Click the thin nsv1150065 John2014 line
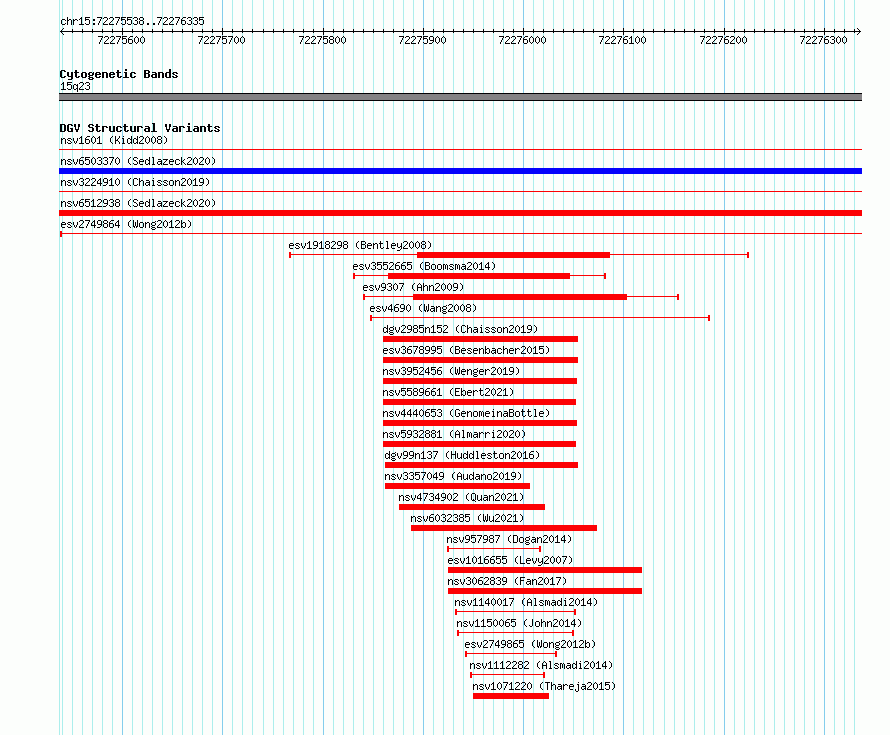This screenshot has width=890, height=735. (515, 633)
